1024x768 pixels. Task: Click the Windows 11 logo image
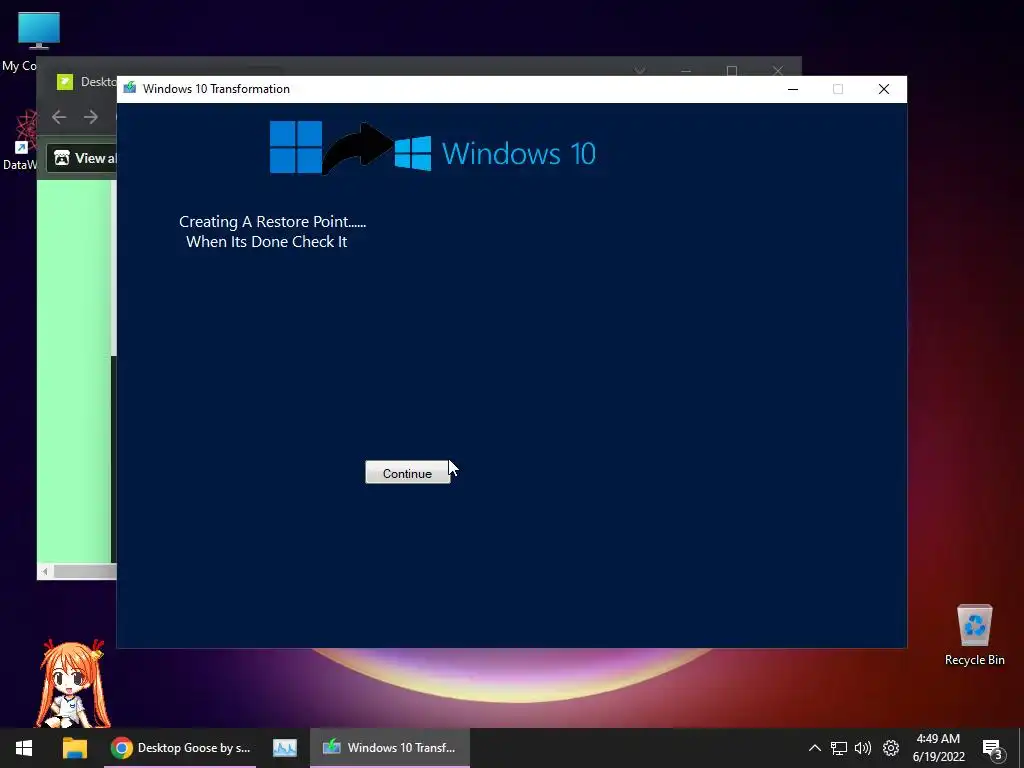tap(296, 147)
